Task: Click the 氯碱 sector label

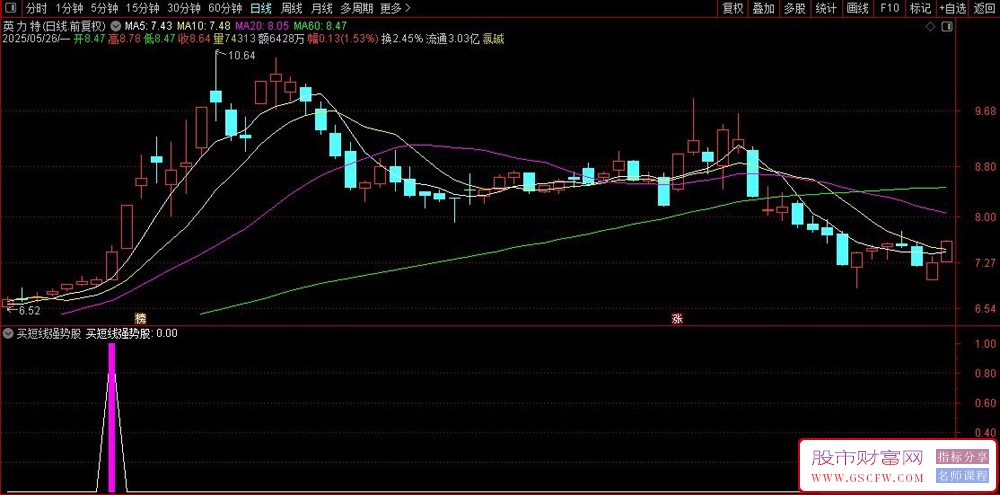Action: [x=493, y=39]
